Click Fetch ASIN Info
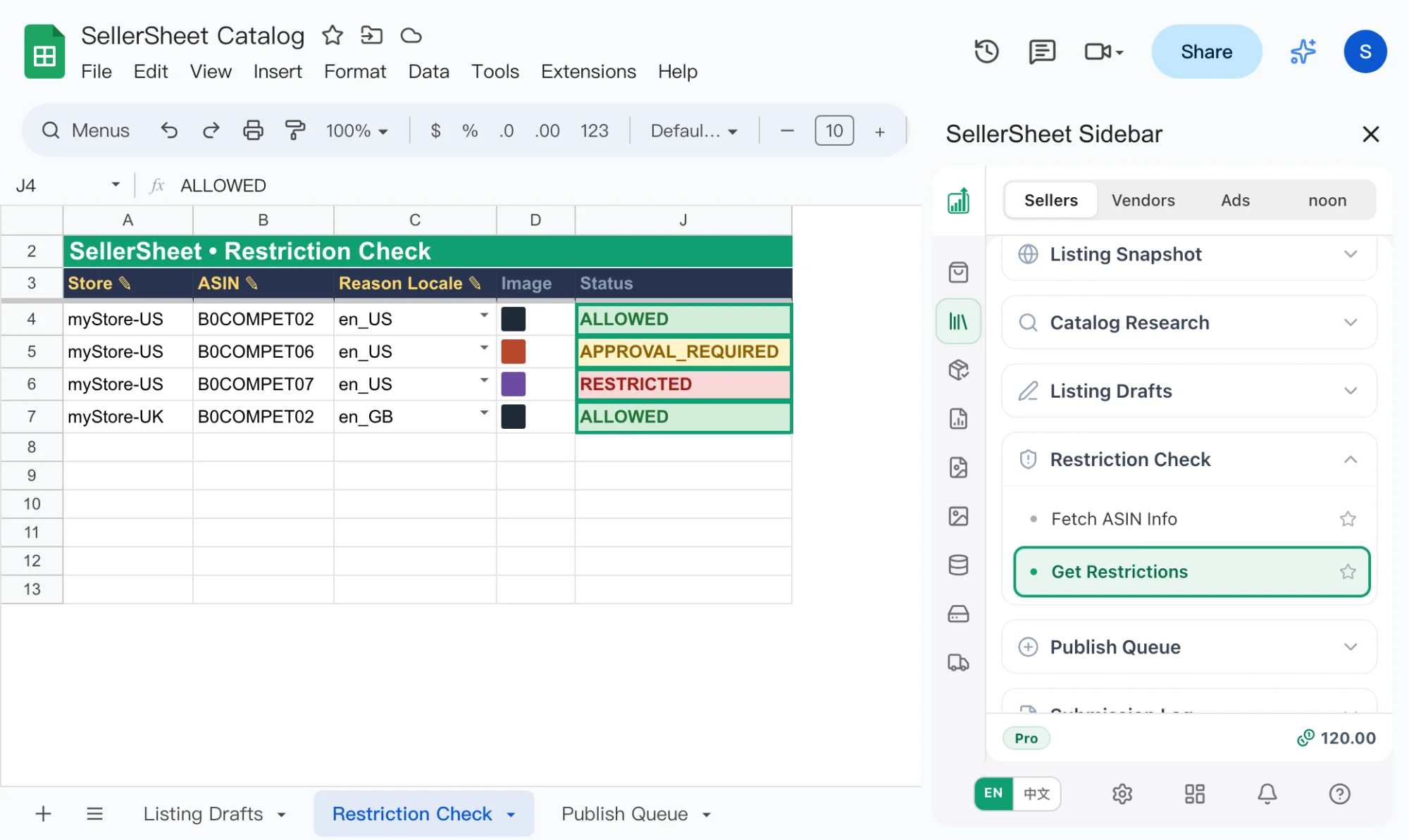This screenshot has height=840, width=1409. (x=1114, y=519)
